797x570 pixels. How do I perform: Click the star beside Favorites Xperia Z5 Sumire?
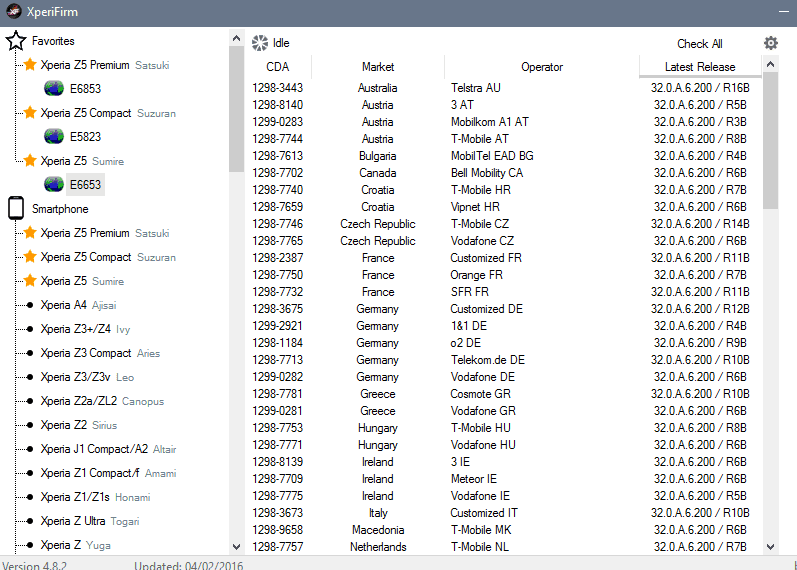pos(30,161)
